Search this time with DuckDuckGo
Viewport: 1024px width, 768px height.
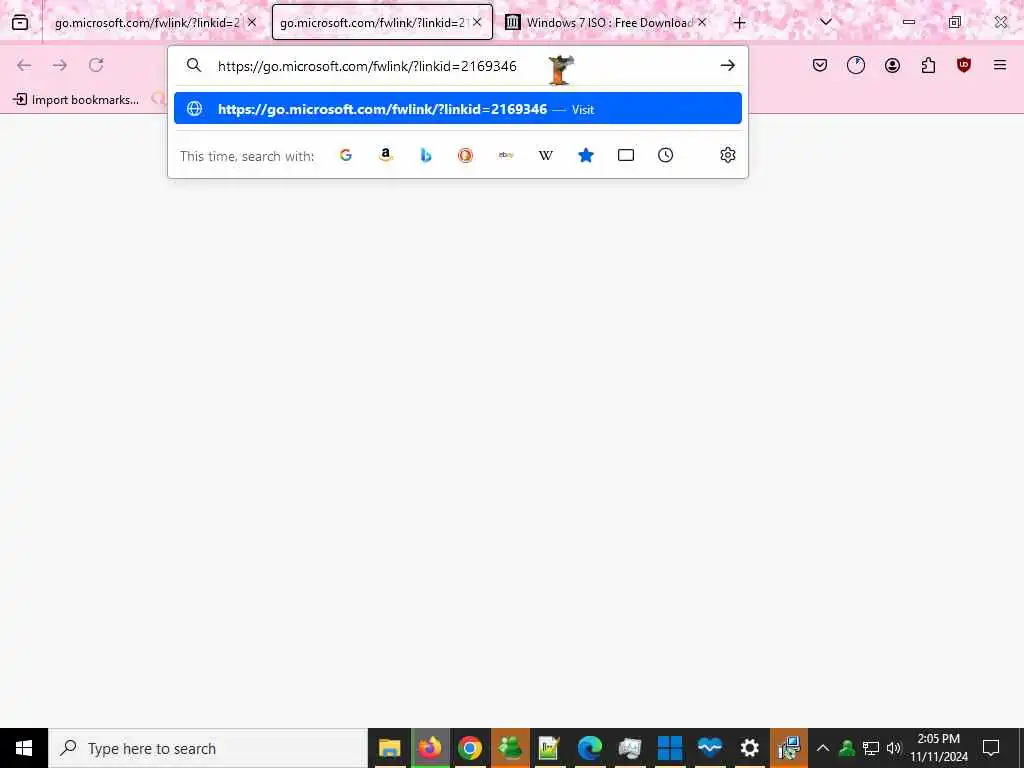466,155
